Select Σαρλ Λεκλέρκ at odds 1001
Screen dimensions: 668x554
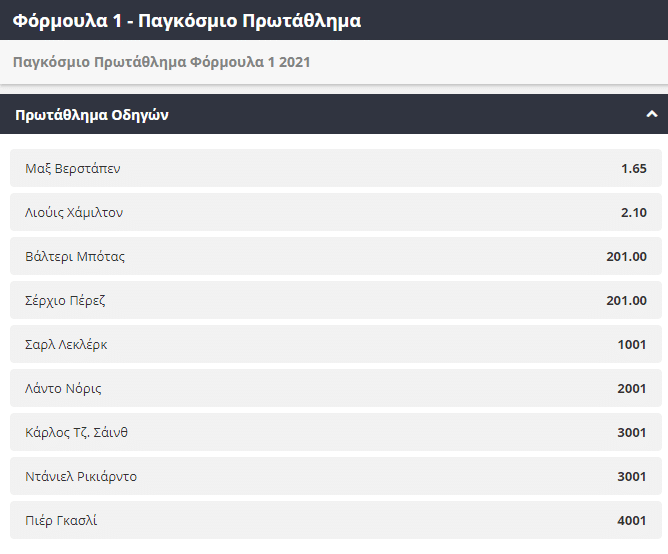[335, 344]
